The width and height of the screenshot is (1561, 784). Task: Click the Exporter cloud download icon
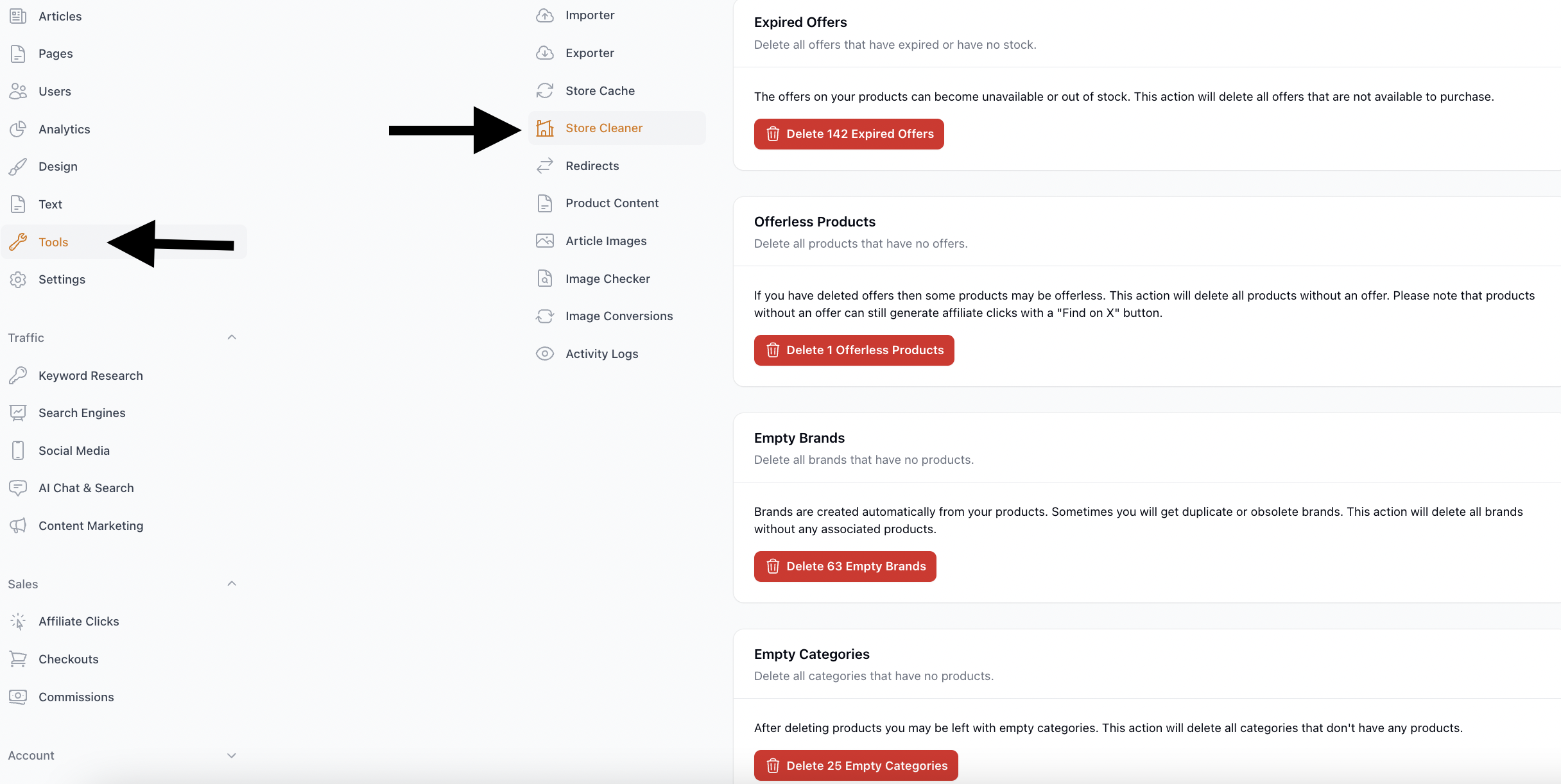tap(545, 53)
